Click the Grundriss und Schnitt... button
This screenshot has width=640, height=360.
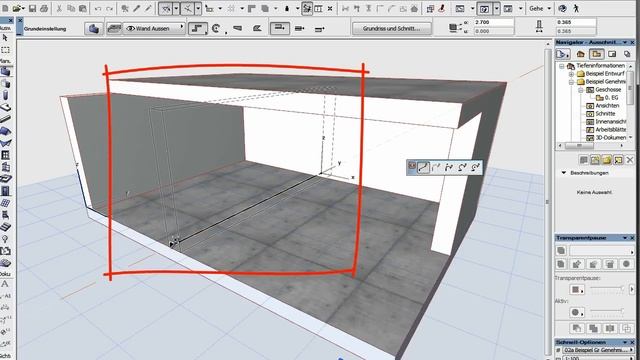391,28
